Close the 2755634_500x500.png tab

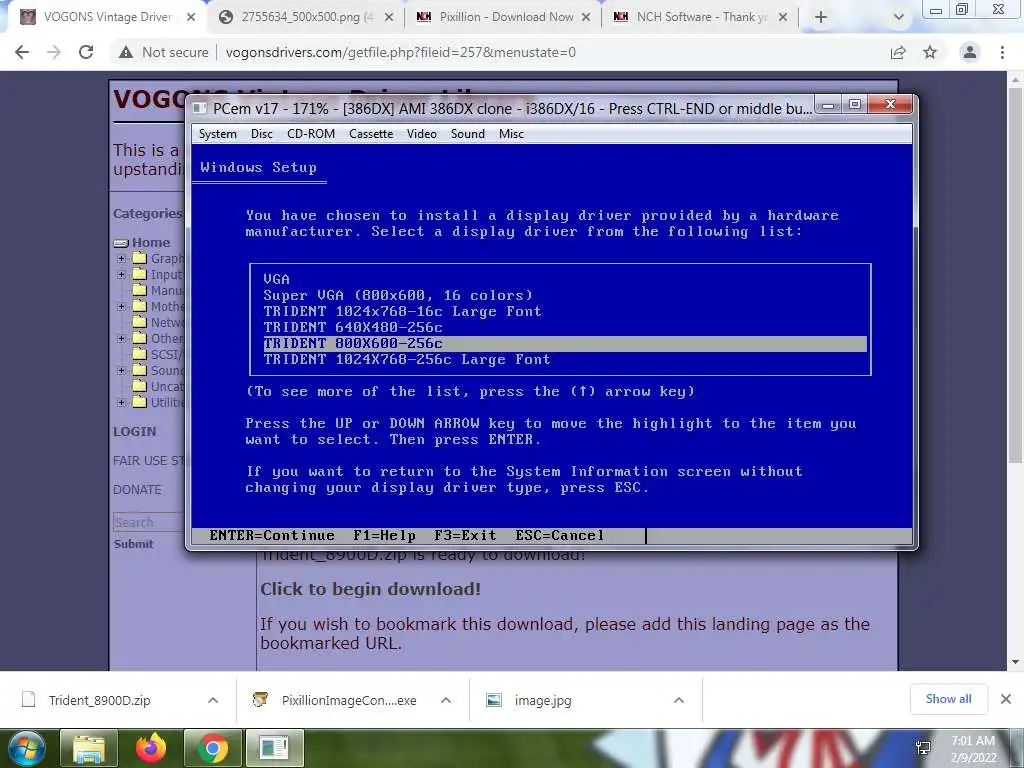tap(389, 18)
